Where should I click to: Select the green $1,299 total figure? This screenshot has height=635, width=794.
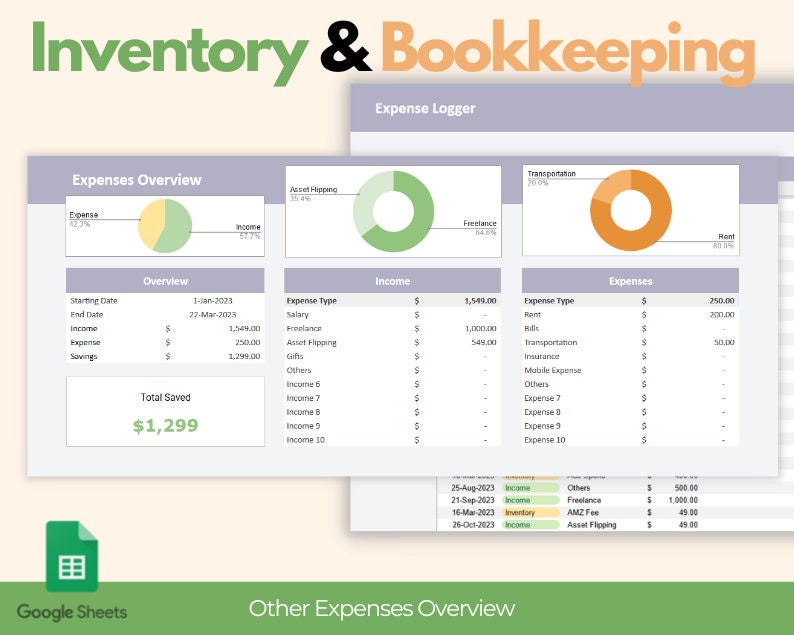(166, 425)
